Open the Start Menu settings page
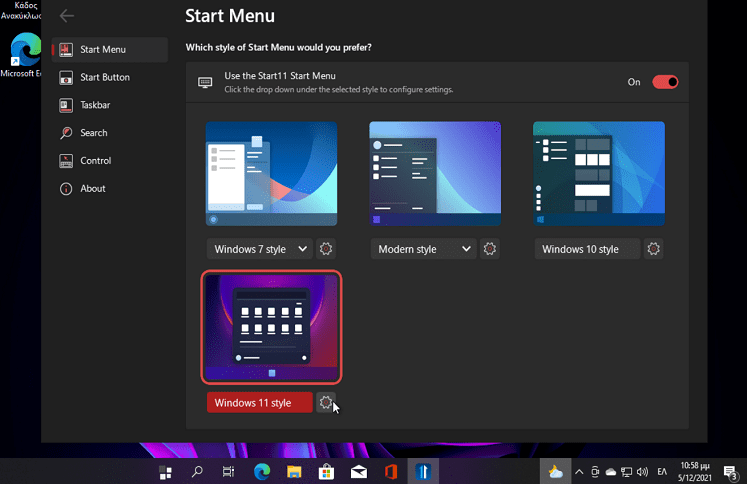Image resolution: width=747 pixels, height=484 pixels. click(110, 50)
